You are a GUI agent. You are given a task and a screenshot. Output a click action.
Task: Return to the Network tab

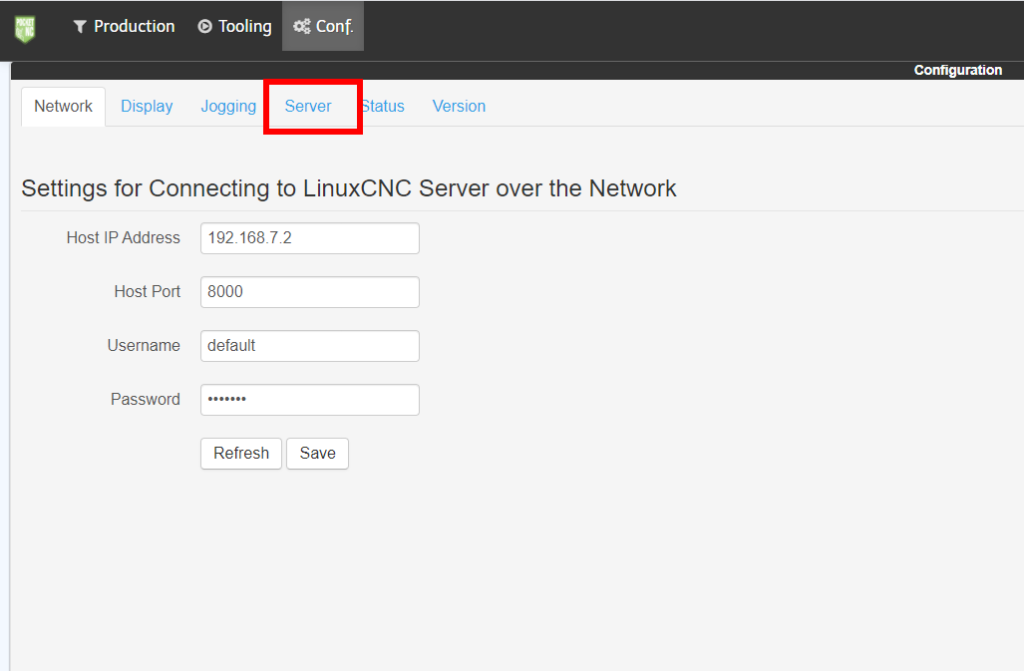click(63, 106)
